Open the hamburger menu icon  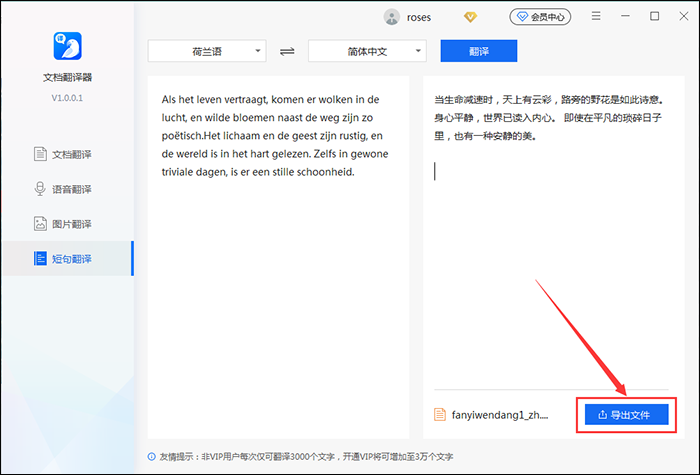[x=596, y=16]
